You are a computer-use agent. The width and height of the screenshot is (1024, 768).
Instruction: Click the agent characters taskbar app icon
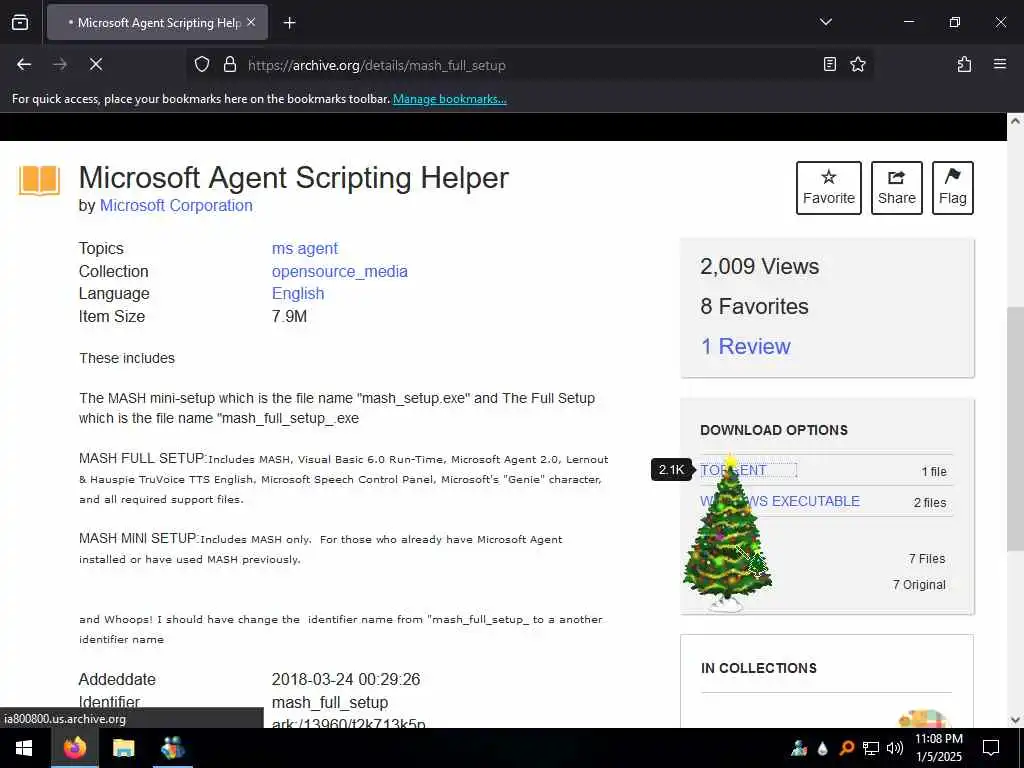coord(172,748)
